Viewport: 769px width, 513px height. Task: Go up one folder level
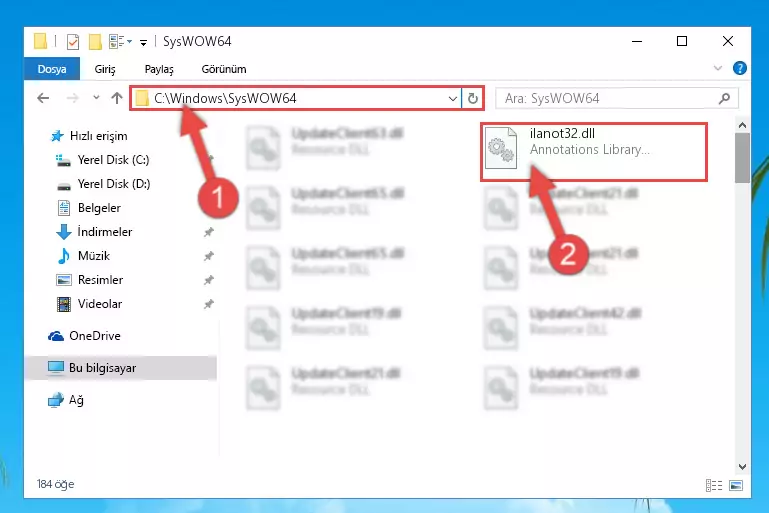click(117, 98)
